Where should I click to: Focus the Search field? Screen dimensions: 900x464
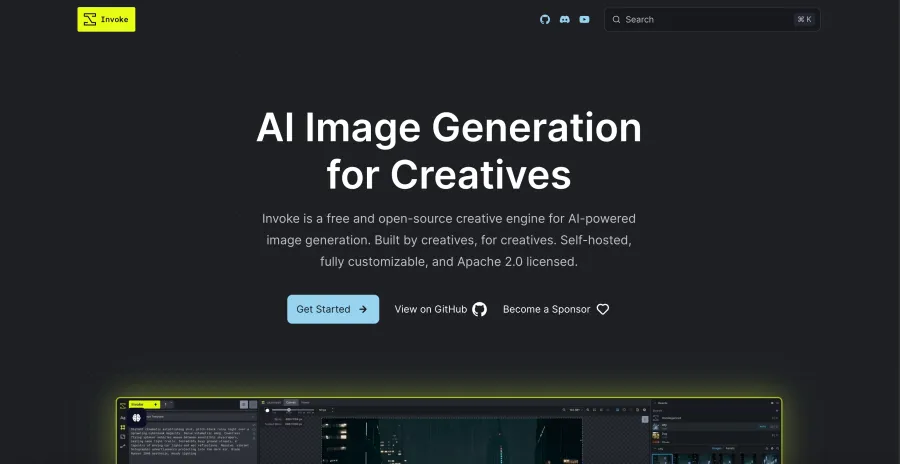tap(712, 20)
